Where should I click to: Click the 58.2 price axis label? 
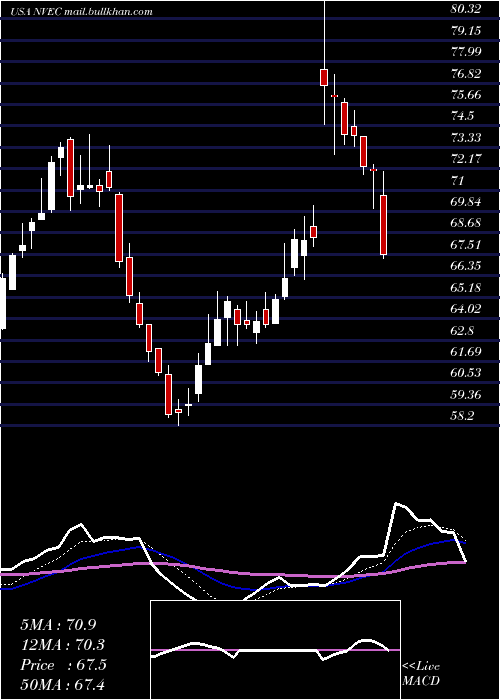coord(462,416)
